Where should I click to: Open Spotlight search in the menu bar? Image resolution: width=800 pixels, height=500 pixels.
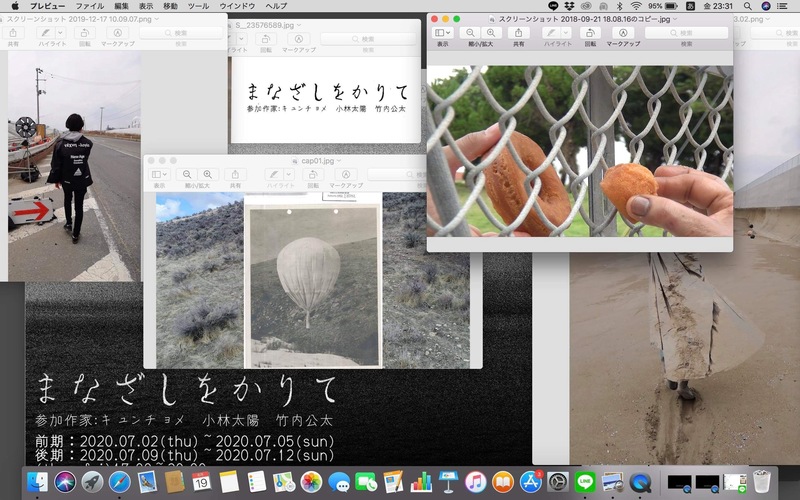pyautogui.click(x=747, y=6)
